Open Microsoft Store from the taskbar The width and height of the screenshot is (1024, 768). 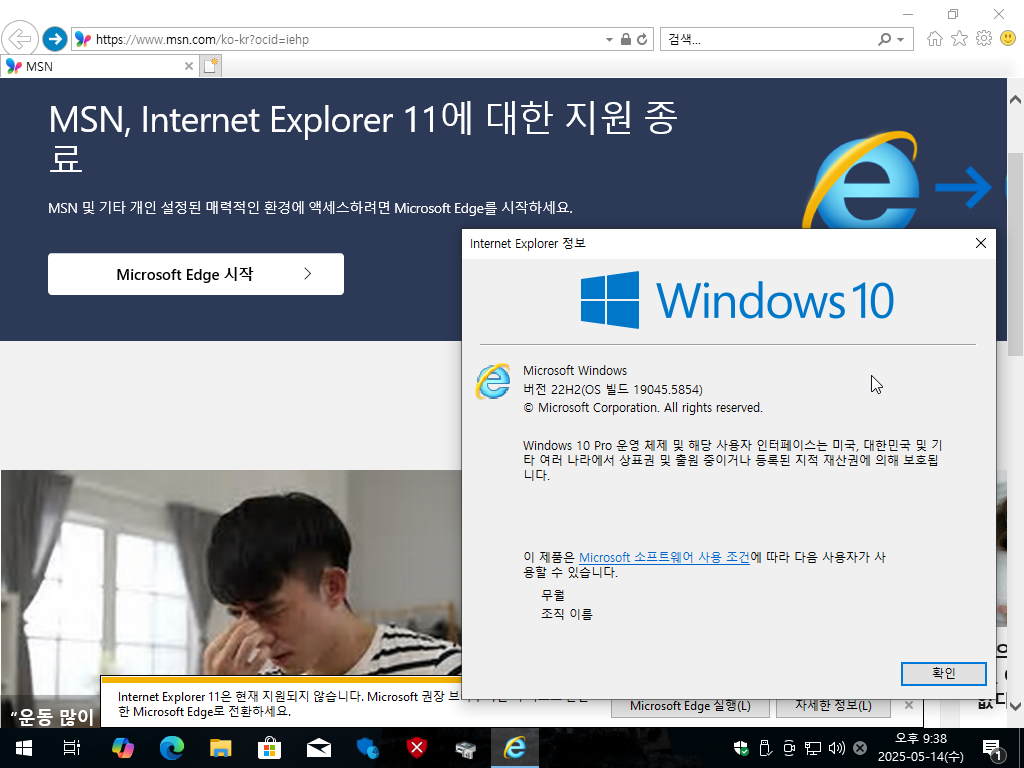[x=269, y=748]
